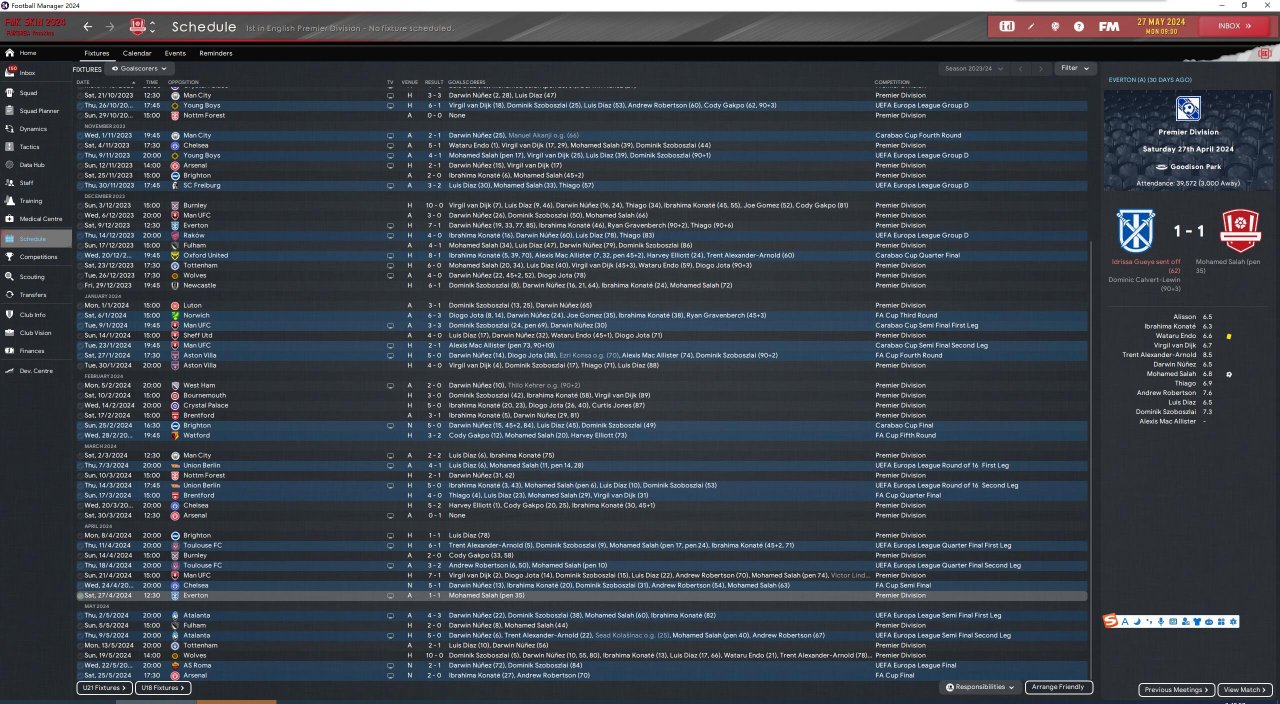Click the 'id' icon in the red bar
This screenshot has height=704, width=1280.
coord(1008,26)
